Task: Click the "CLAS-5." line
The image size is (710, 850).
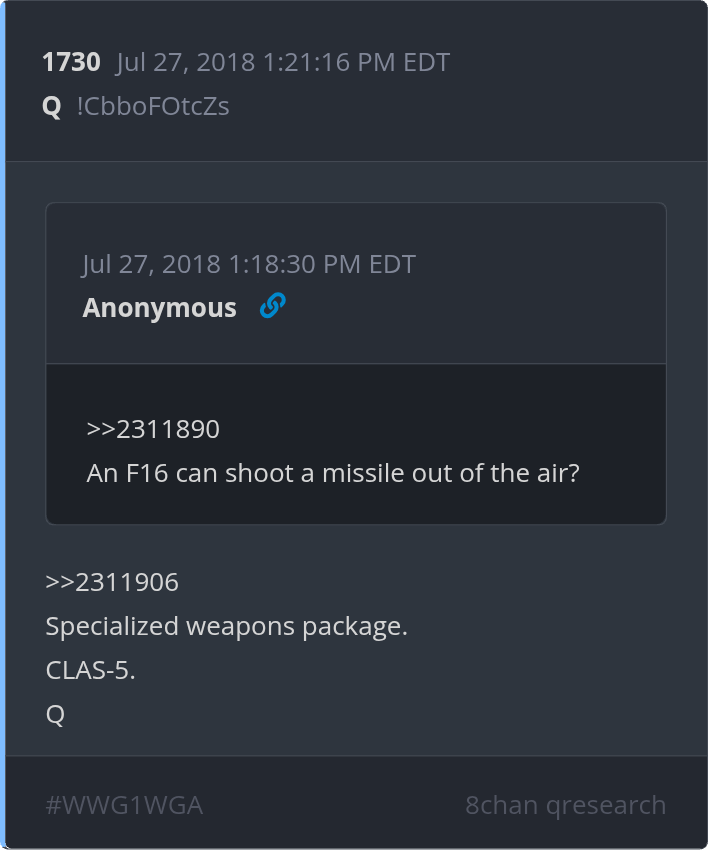Action: [91, 671]
